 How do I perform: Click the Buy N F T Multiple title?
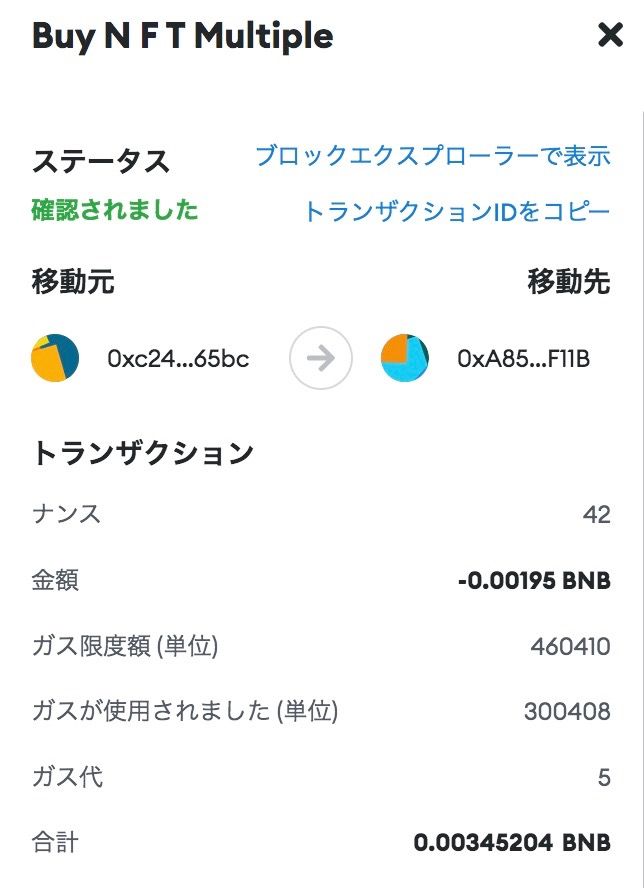click(183, 36)
